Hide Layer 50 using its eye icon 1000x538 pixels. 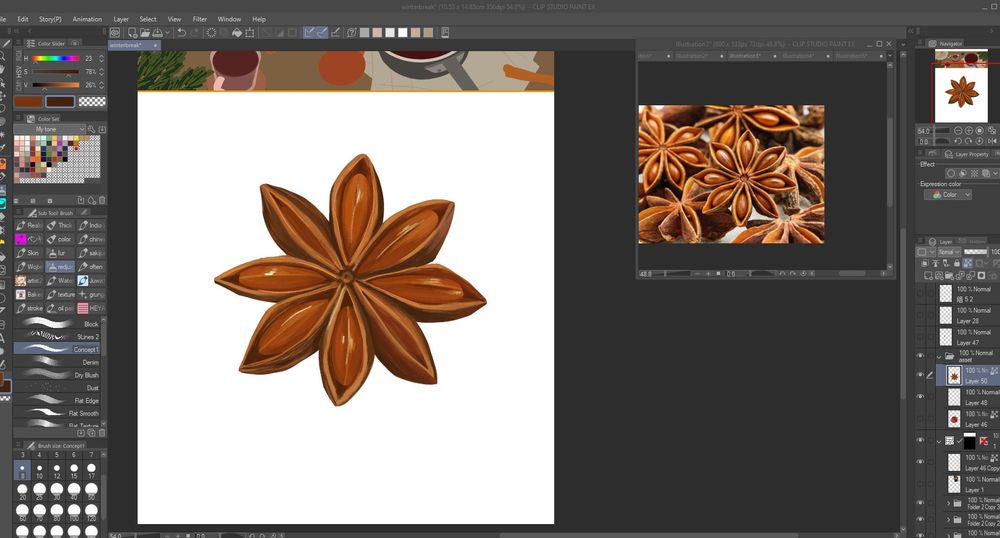[x=920, y=375]
